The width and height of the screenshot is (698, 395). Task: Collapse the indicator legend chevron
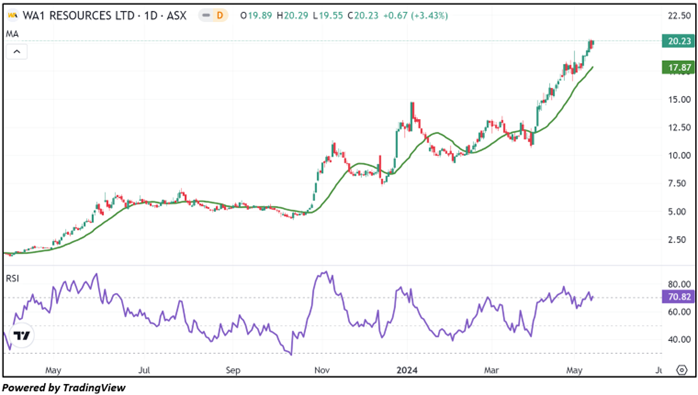point(17,52)
